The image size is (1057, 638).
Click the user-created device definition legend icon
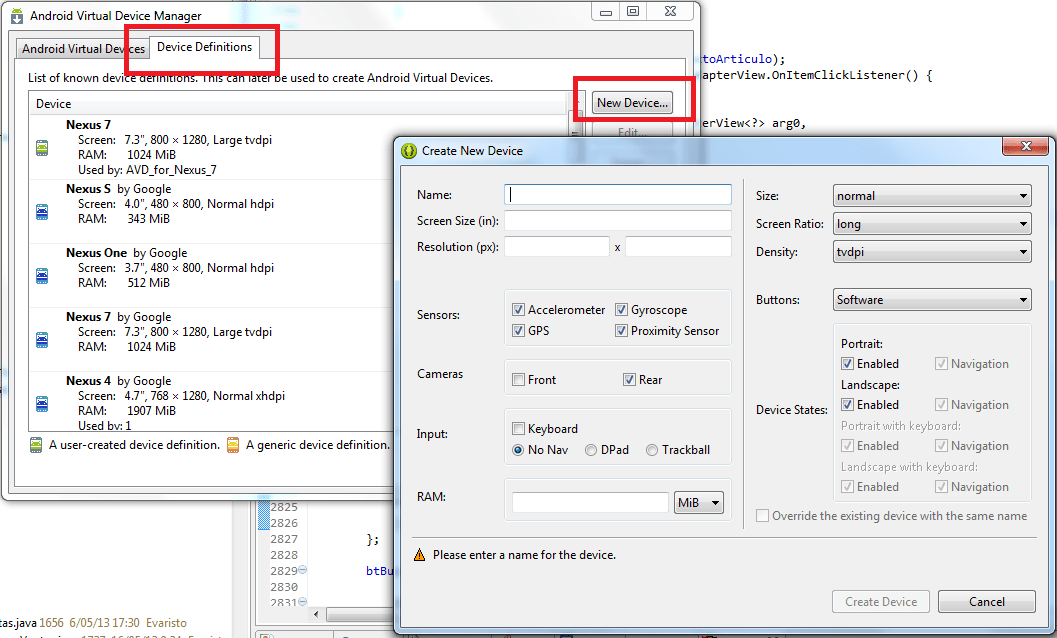(36, 445)
